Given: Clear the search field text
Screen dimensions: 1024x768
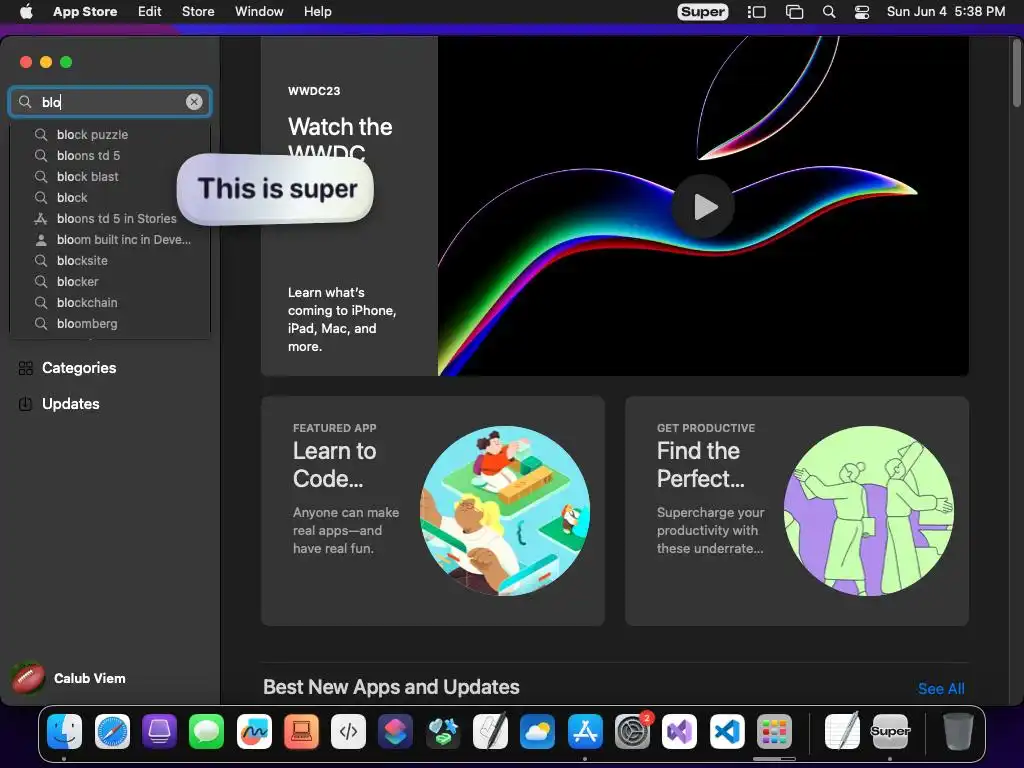Looking at the screenshot, I should (x=194, y=101).
